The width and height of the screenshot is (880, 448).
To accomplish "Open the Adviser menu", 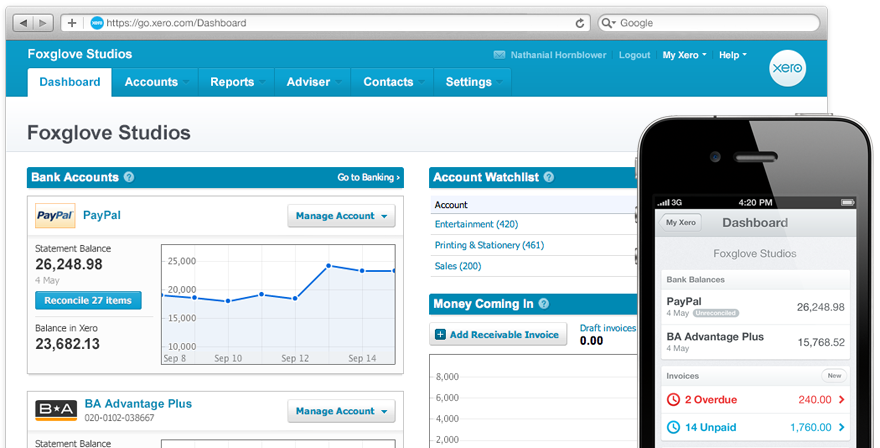I will pos(313,82).
